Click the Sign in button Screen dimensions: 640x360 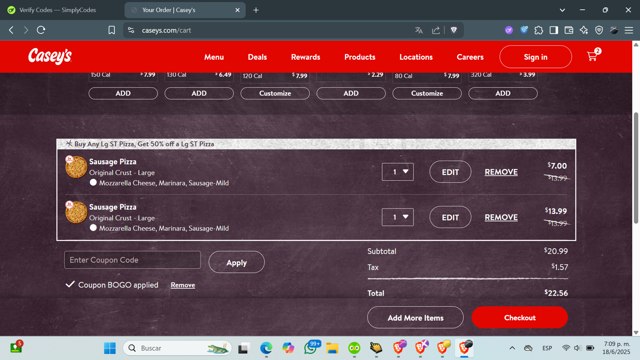click(x=536, y=57)
